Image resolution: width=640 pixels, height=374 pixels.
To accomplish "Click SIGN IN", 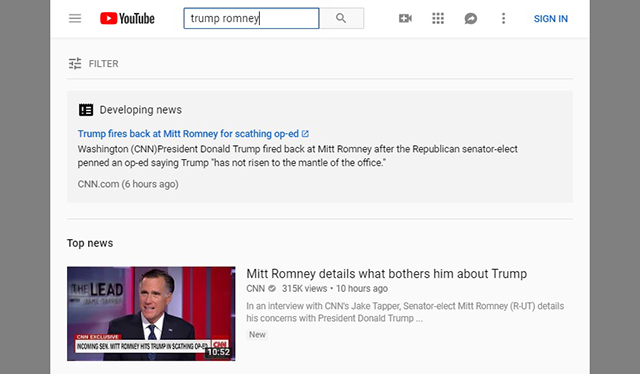I will (x=551, y=19).
